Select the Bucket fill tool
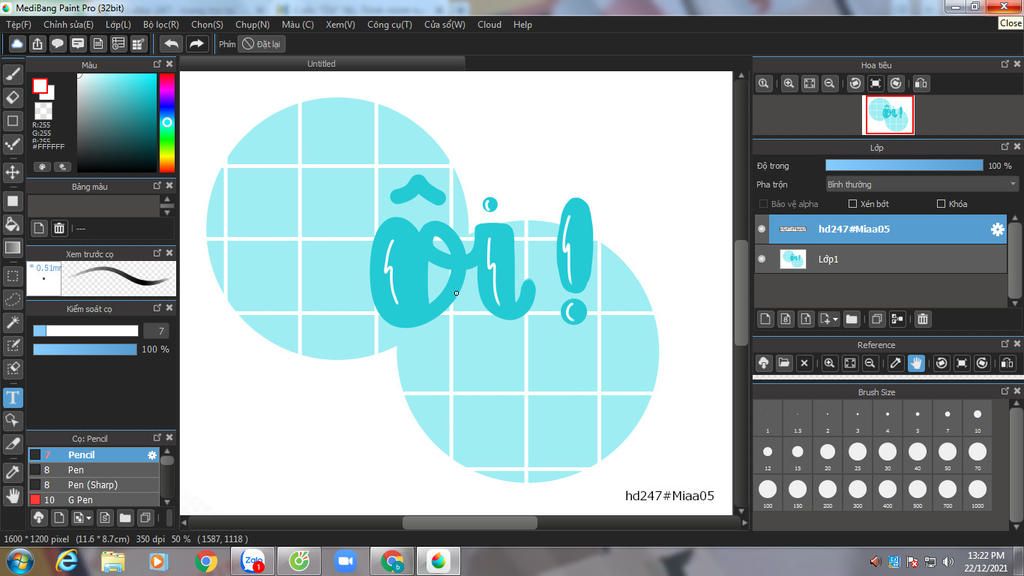Screen dimensions: 1024x576 pyautogui.click(x=12, y=225)
